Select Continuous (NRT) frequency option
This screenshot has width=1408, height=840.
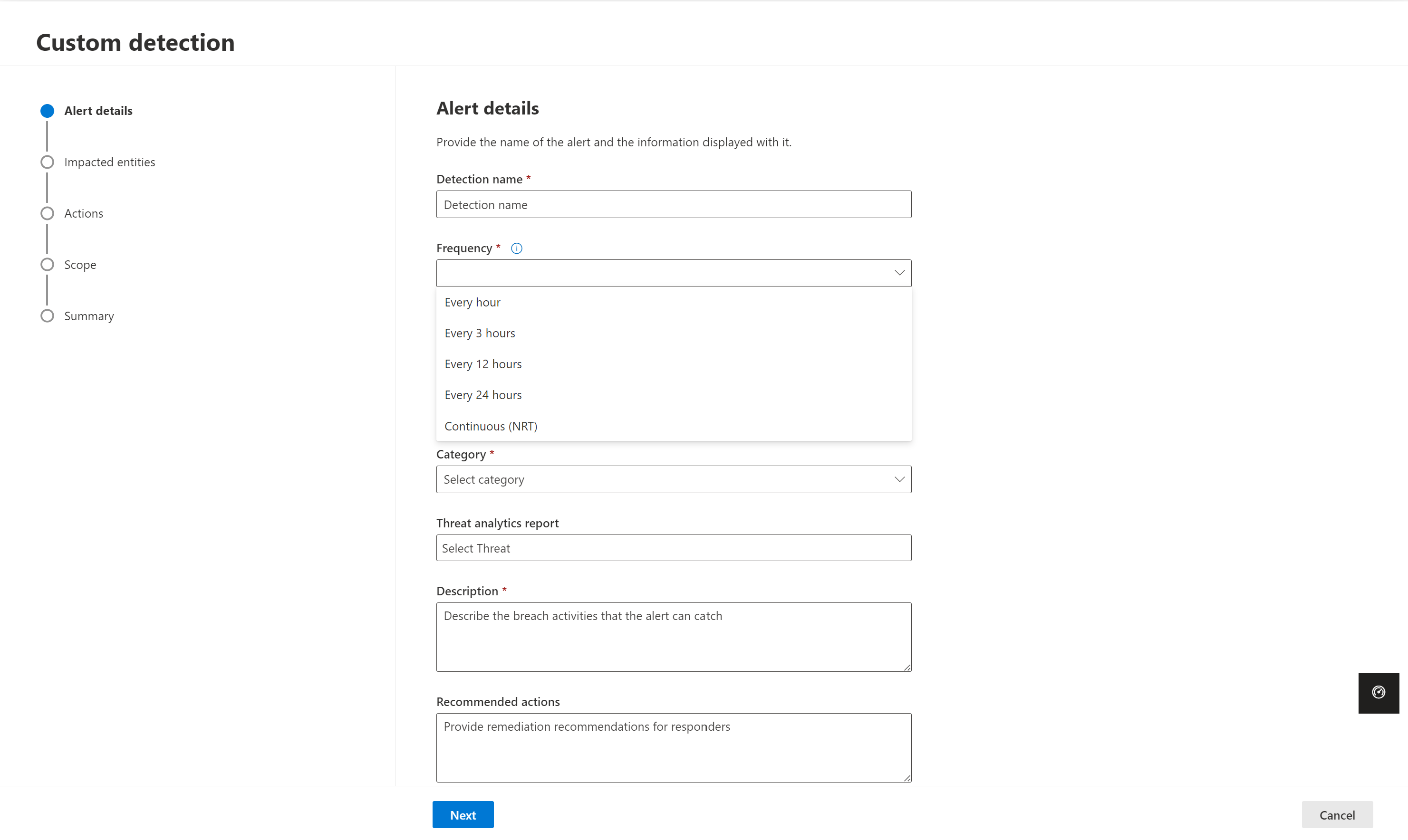[x=491, y=426]
